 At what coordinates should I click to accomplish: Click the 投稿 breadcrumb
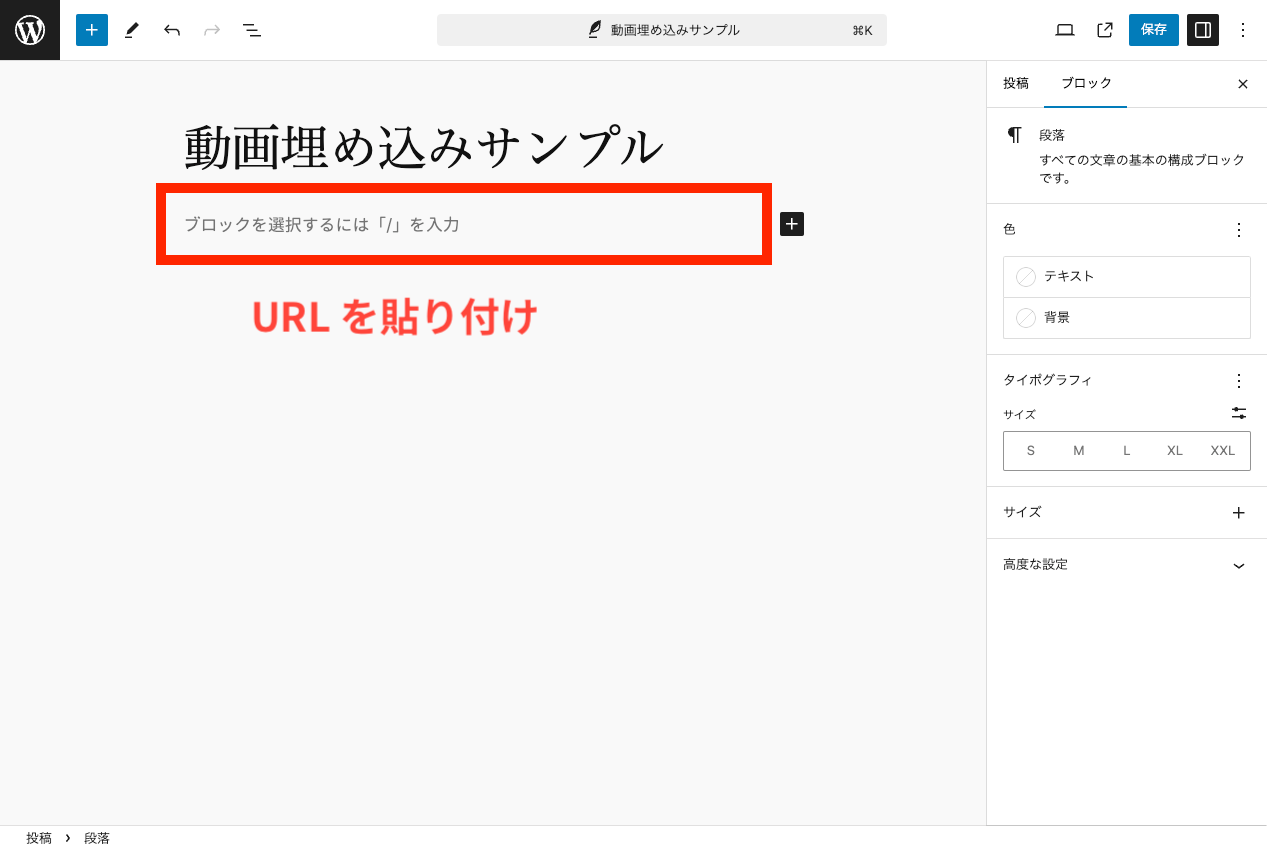pos(39,838)
